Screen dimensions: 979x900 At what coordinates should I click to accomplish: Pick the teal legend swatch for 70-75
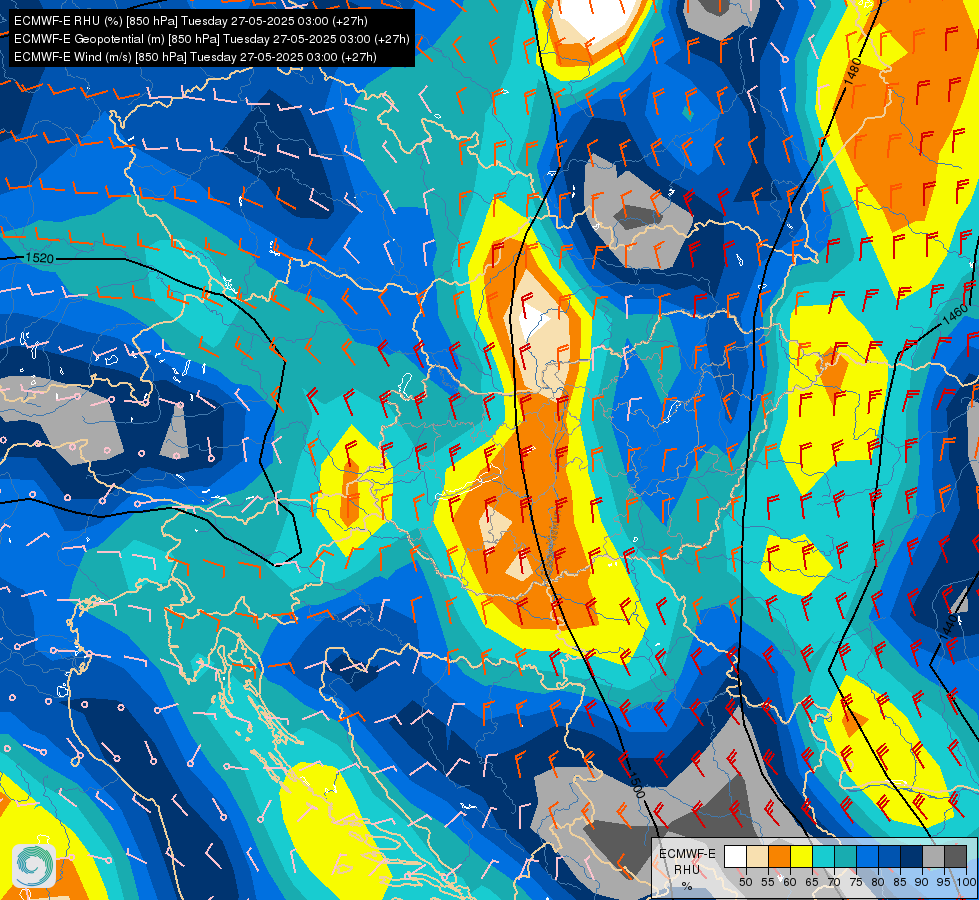(x=845, y=856)
